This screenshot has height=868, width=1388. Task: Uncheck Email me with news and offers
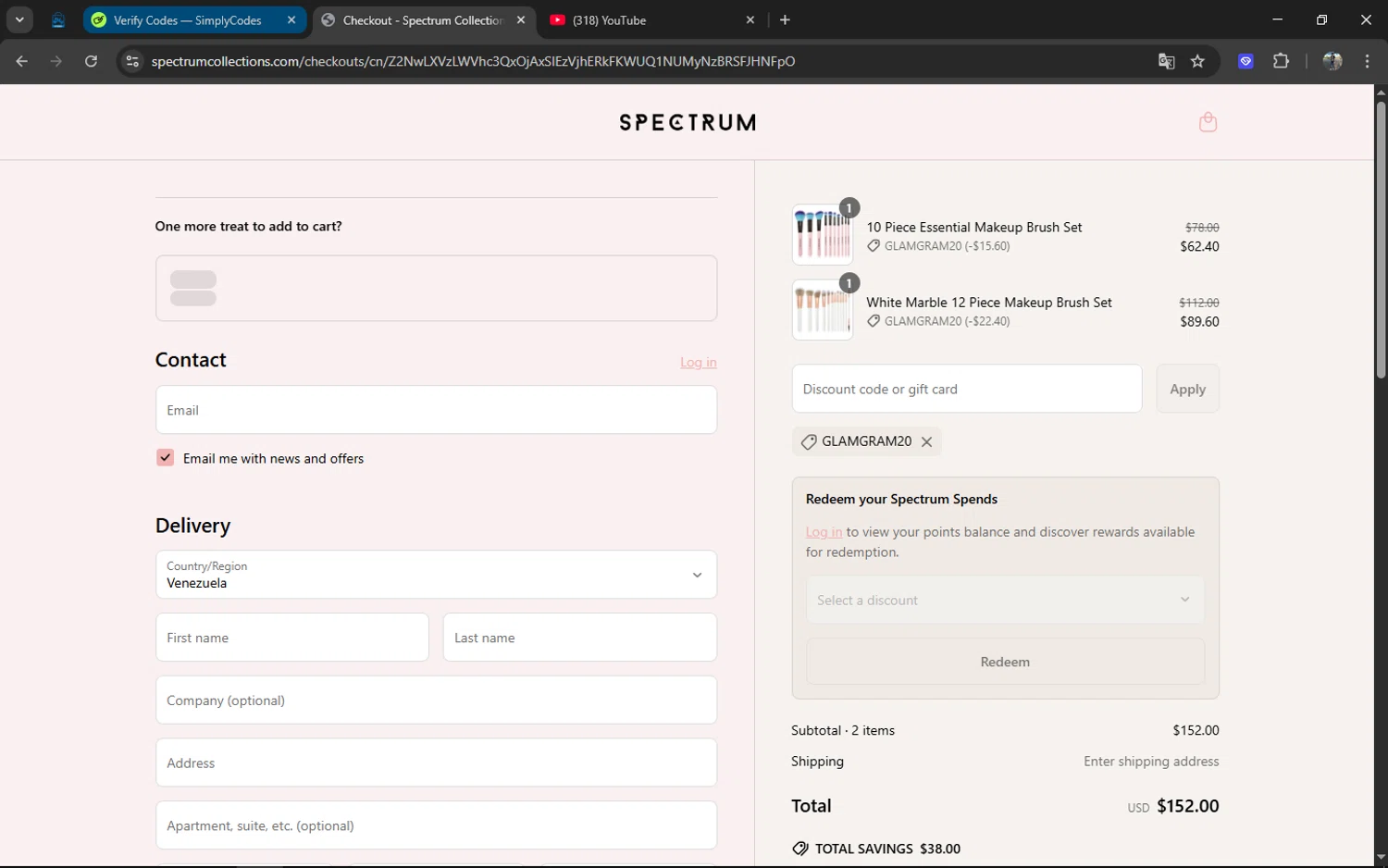(x=165, y=457)
